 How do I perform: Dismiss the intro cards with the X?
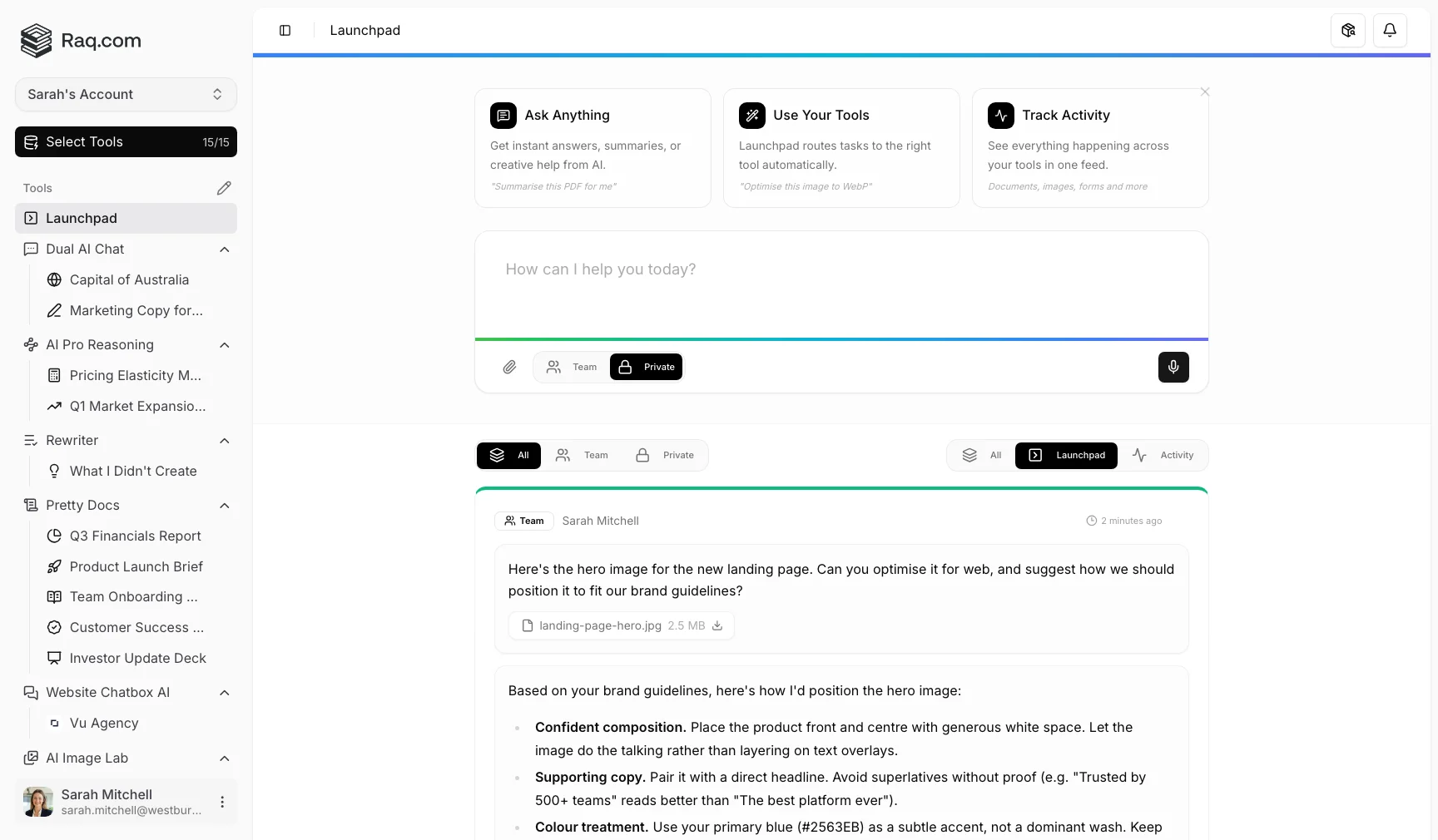[x=1205, y=92]
